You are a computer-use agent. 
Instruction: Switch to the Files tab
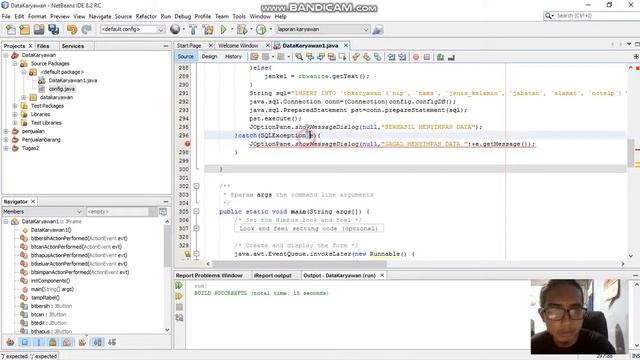point(43,46)
